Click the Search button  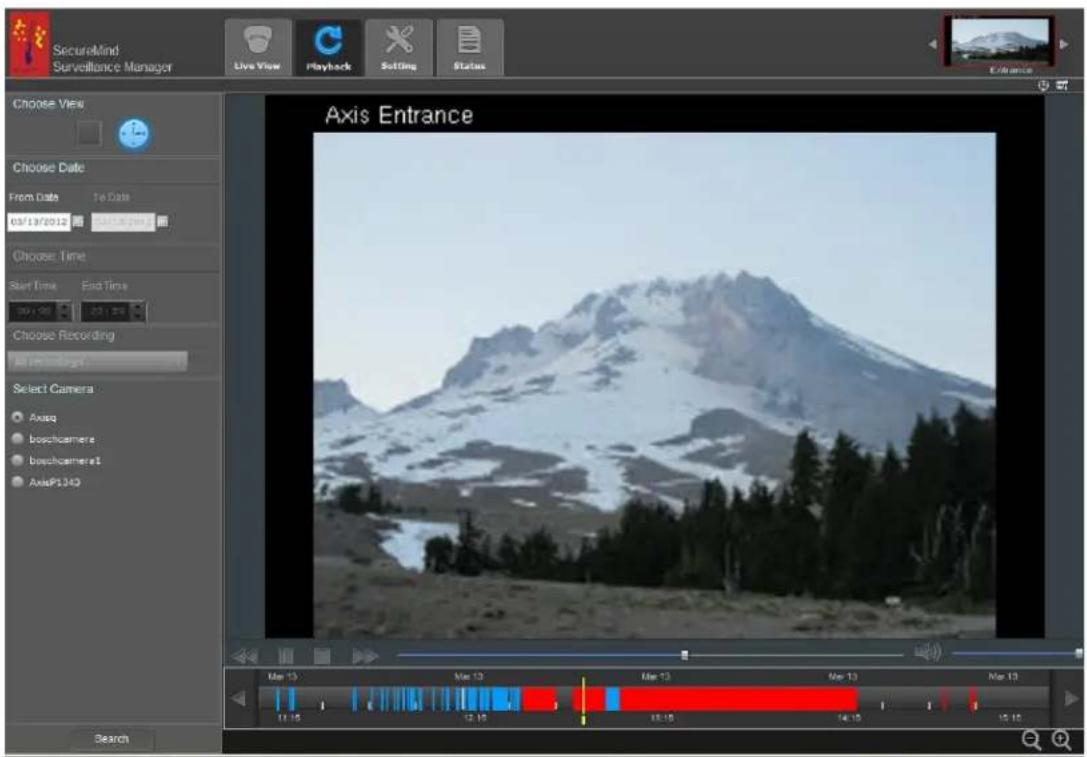pos(111,739)
